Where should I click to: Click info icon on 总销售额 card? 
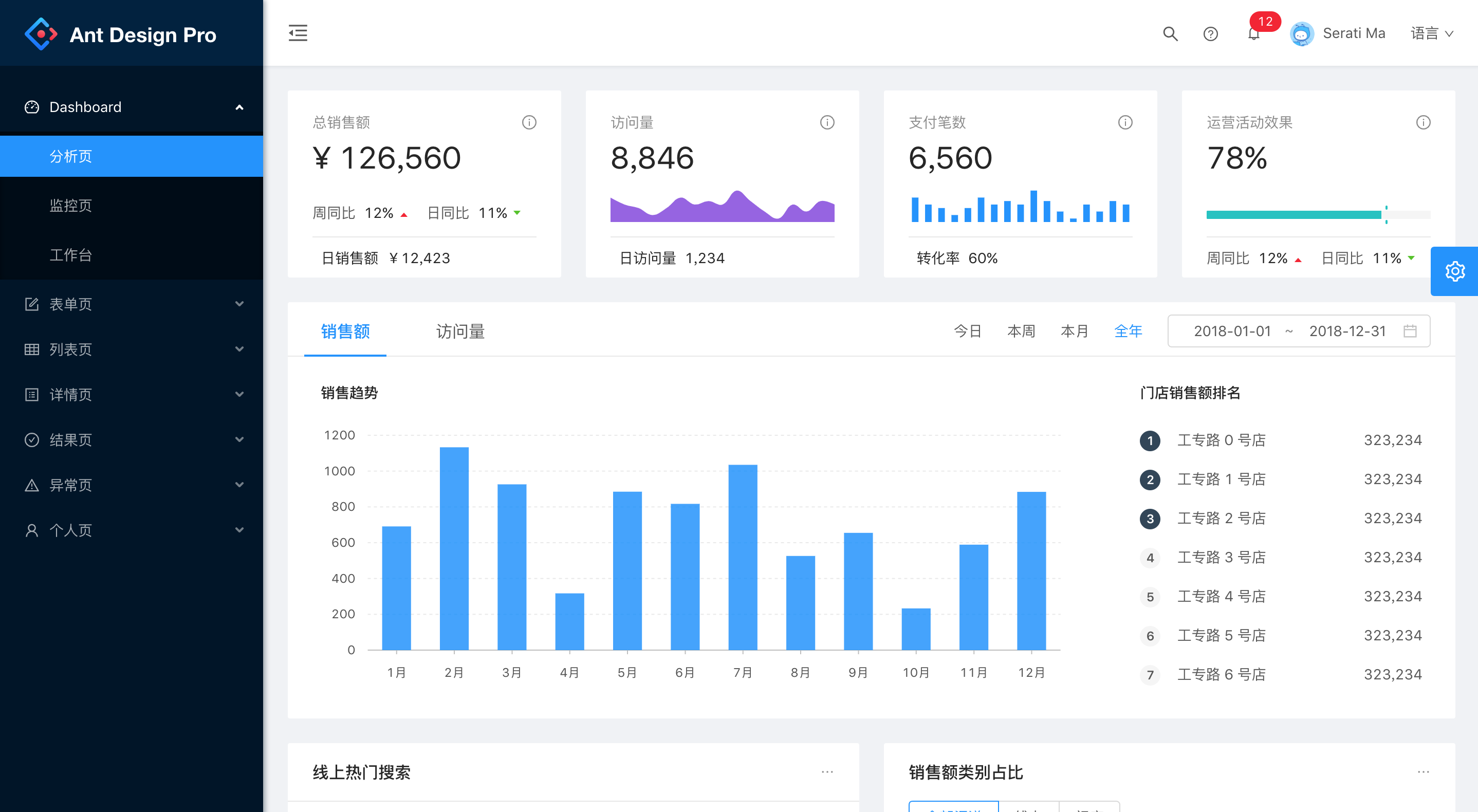pyautogui.click(x=529, y=122)
